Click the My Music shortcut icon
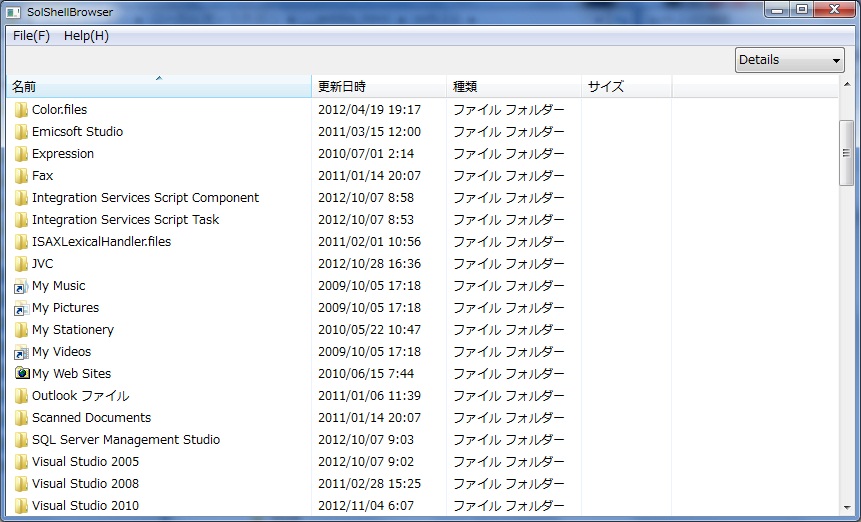The image size is (861, 522). click(21, 286)
